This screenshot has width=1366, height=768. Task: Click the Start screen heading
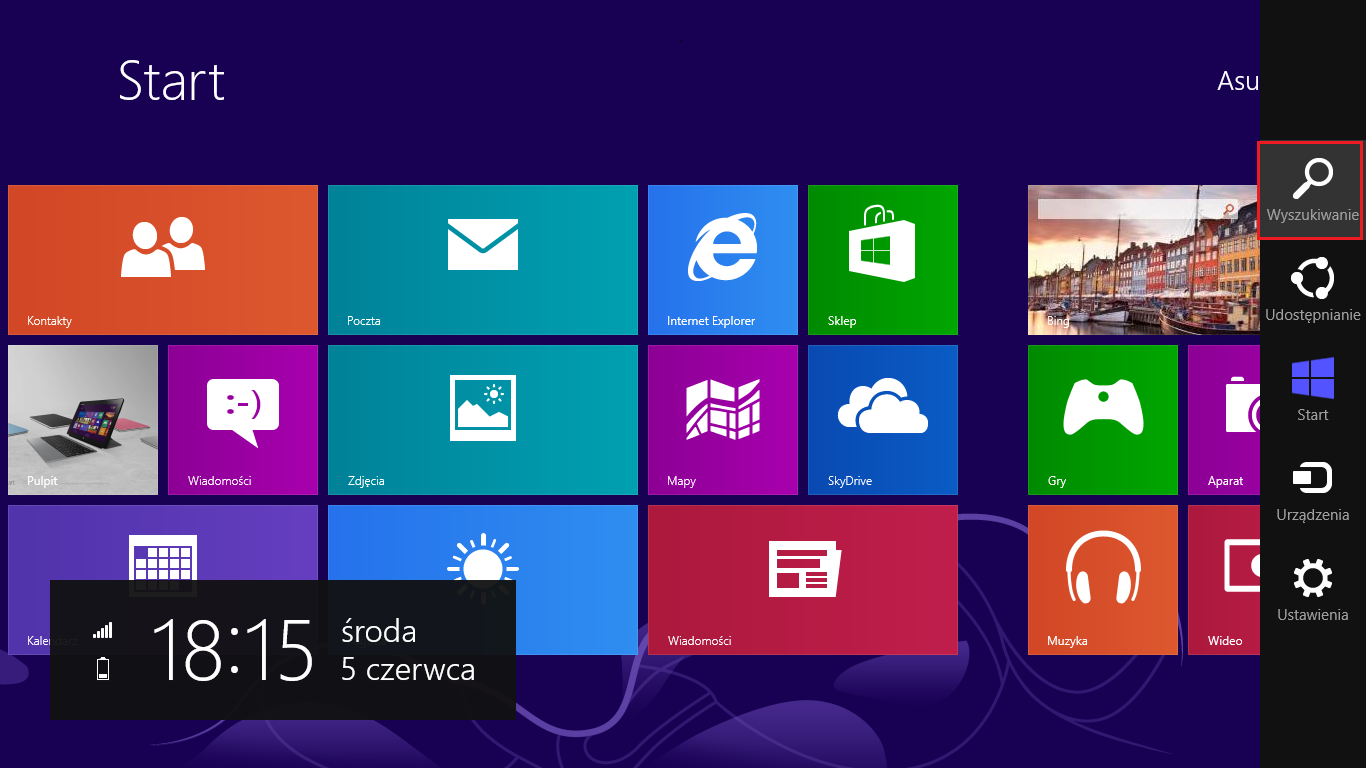(x=171, y=80)
